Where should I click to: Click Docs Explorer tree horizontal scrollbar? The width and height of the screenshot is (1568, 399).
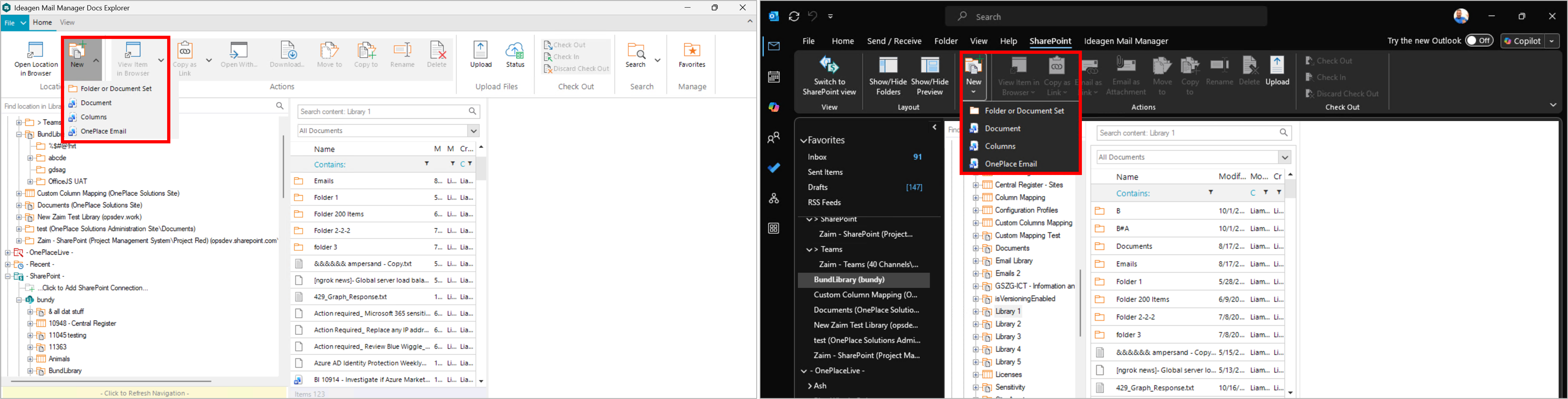pos(111,381)
